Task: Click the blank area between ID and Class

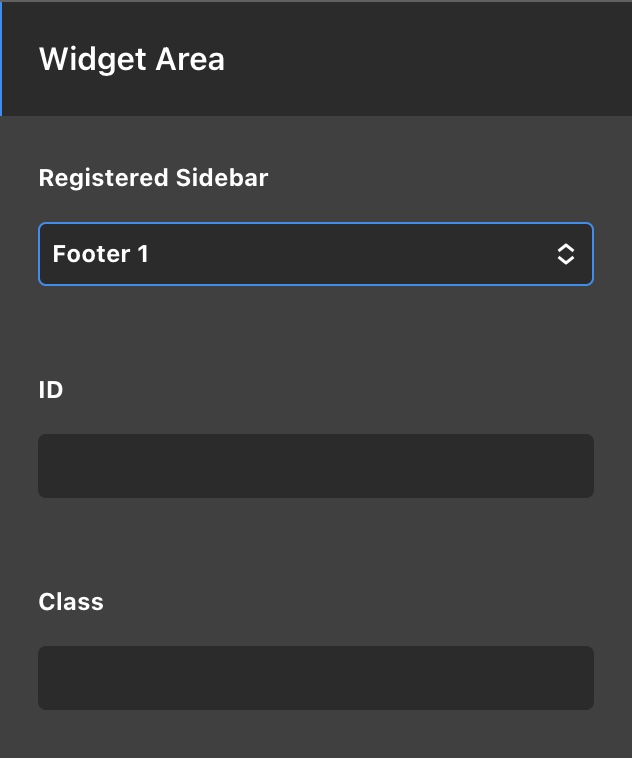Action: tap(316, 545)
